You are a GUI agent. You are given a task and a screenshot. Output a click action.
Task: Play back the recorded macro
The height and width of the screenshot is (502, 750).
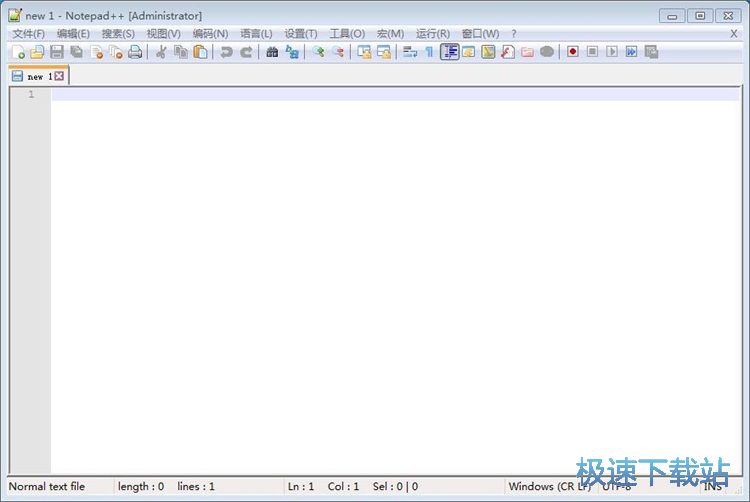612,52
